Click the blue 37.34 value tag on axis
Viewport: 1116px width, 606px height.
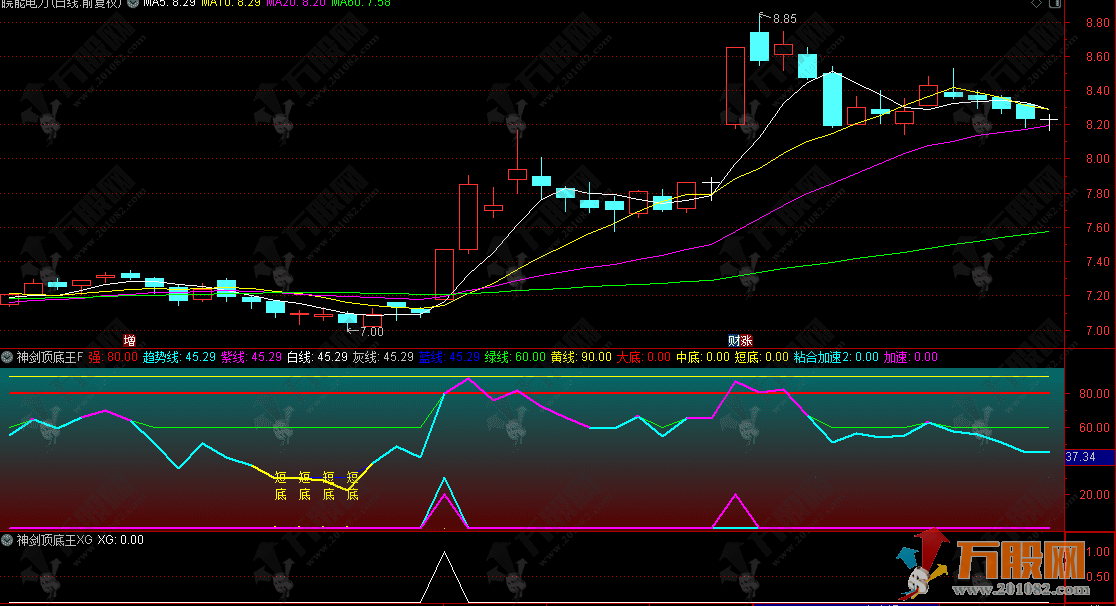point(1082,457)
